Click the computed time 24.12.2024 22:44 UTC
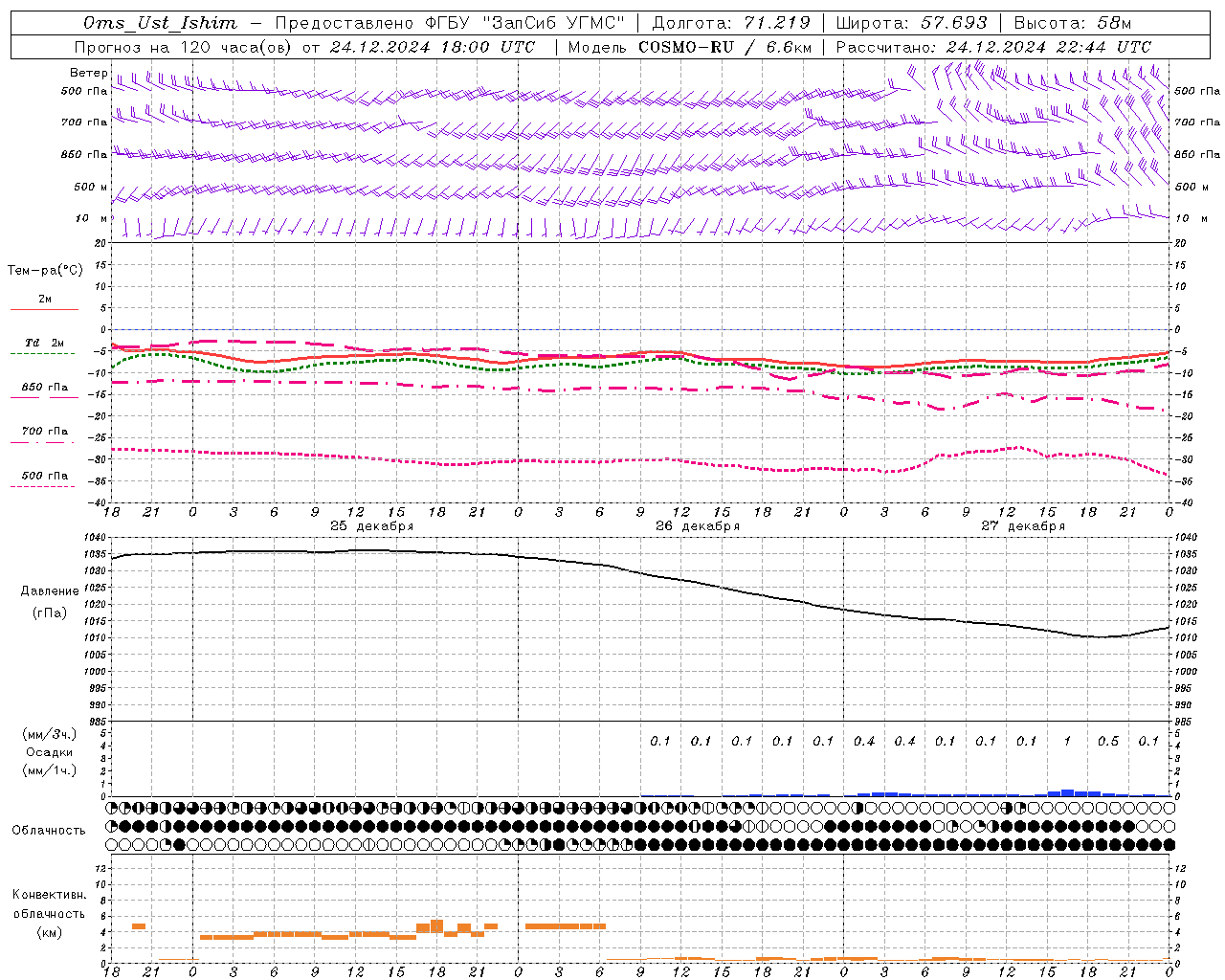 pos(1049,47)
